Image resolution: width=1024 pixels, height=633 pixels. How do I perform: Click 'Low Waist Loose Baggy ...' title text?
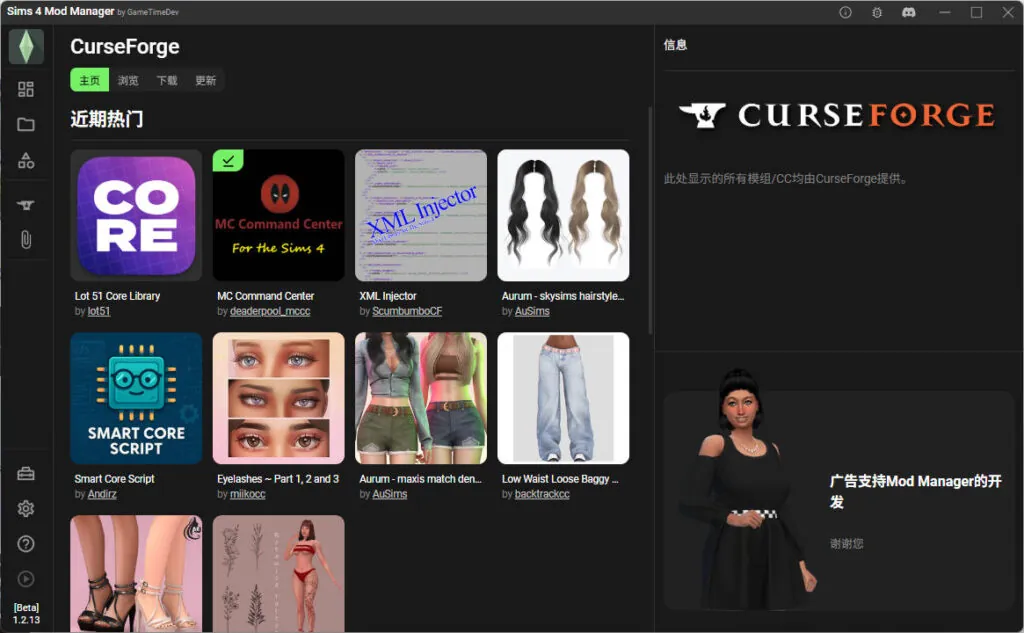tap(560, 479)
